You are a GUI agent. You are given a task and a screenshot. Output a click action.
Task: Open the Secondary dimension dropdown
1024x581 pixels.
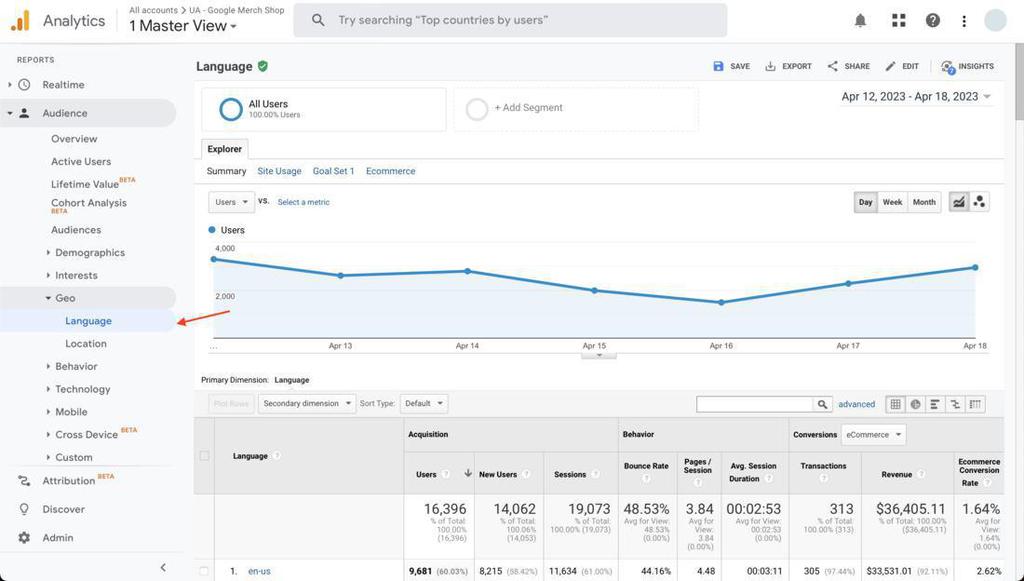(x=307, y=403)
